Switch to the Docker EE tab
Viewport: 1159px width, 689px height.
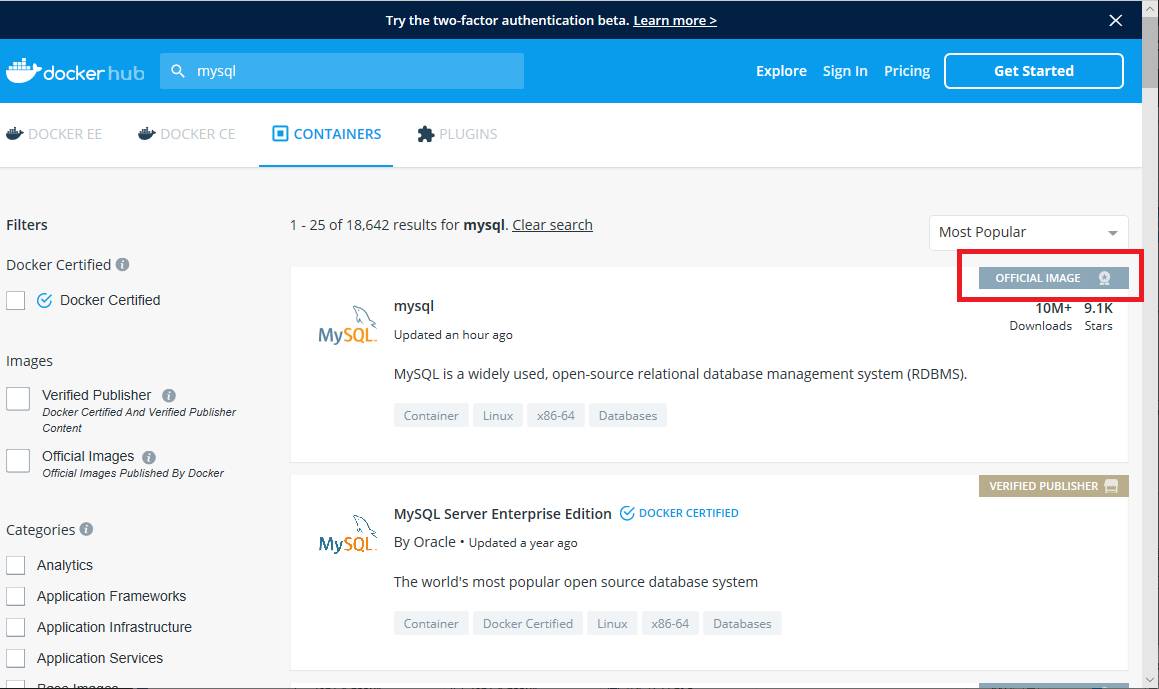coord(54,134)
